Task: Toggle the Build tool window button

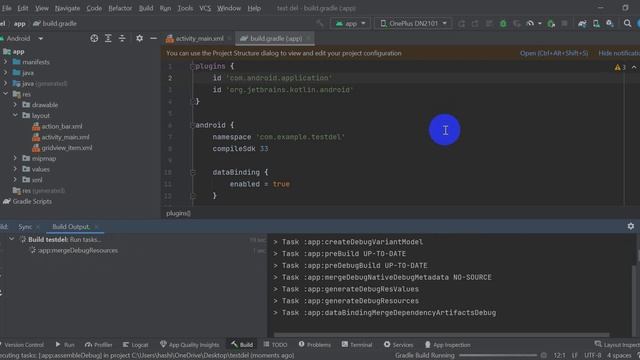Action: click(x=242, y=345)
